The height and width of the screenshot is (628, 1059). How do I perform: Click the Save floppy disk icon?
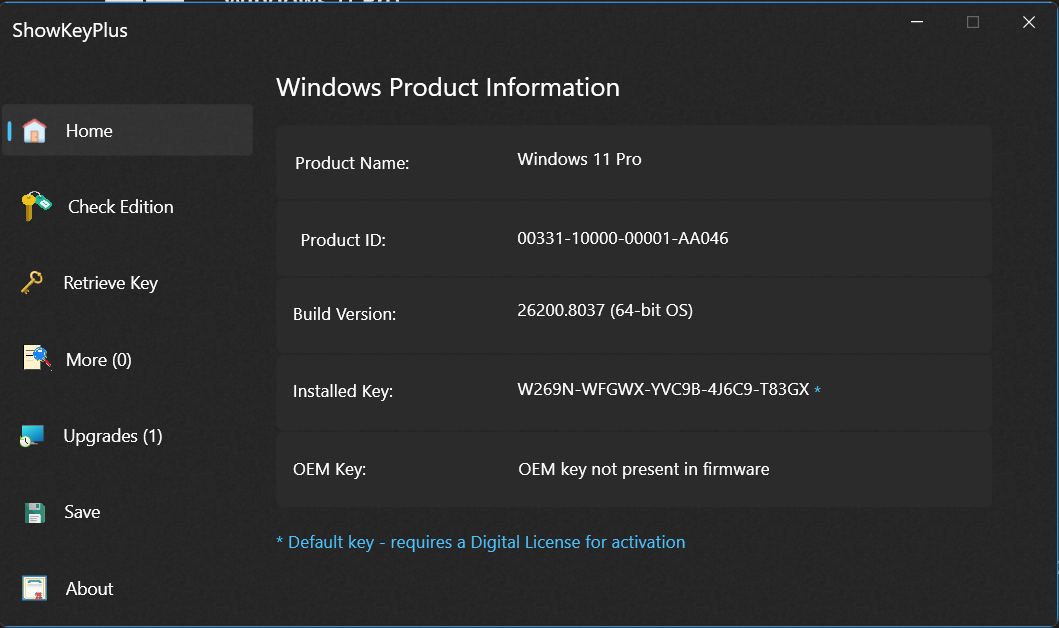[34, 513]
